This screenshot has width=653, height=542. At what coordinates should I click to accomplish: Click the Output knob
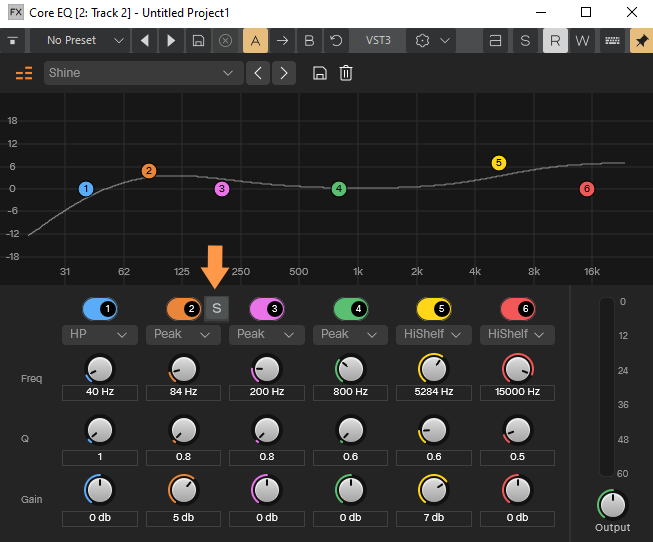612,505
